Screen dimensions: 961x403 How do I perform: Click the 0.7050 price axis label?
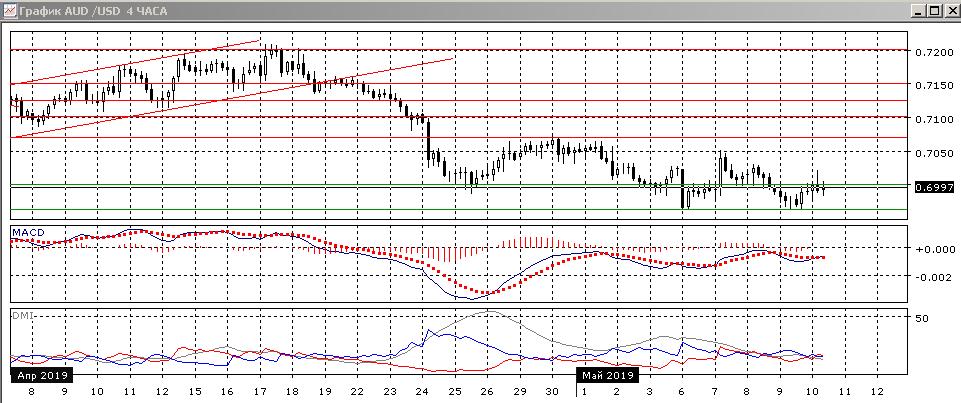[935, 153]
